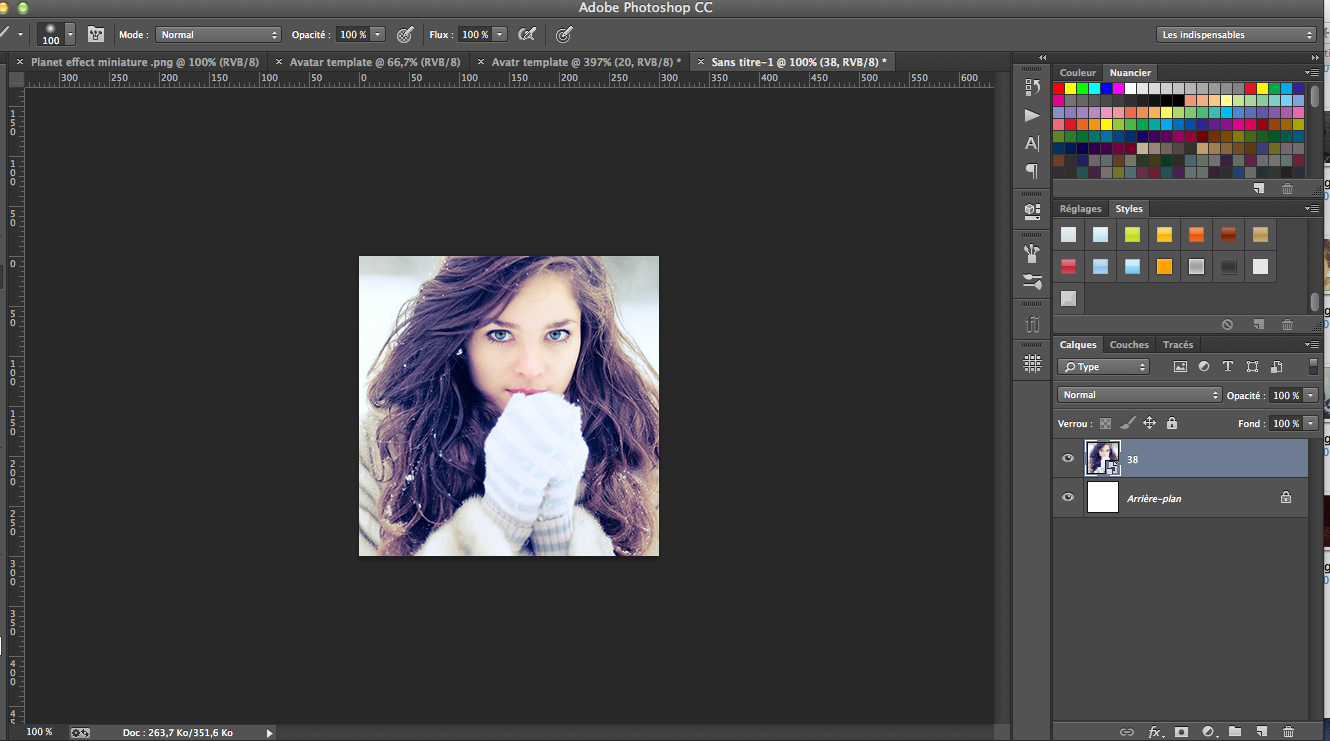
Task: Enable airbrush mode icon
Action: pyautogui.click(x=526, y=34)
